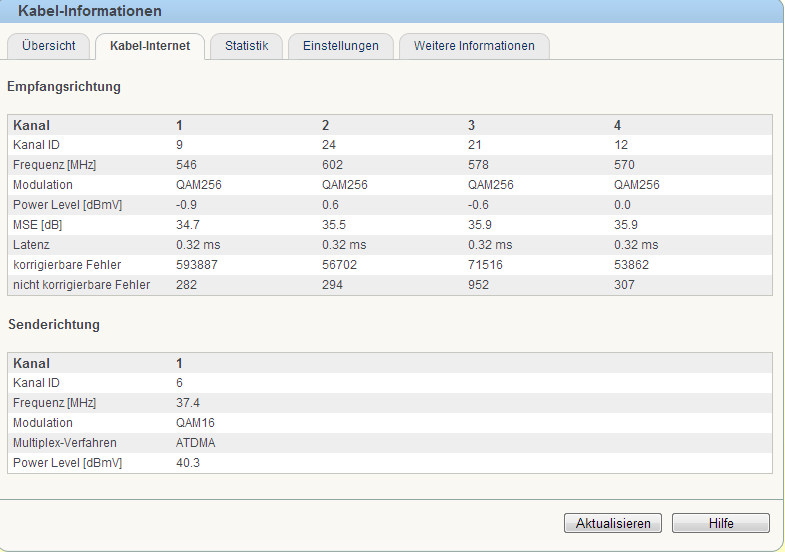Click Kanal ID value 21
The width and height of the screenshot is (785, 552).
[475, 145]
